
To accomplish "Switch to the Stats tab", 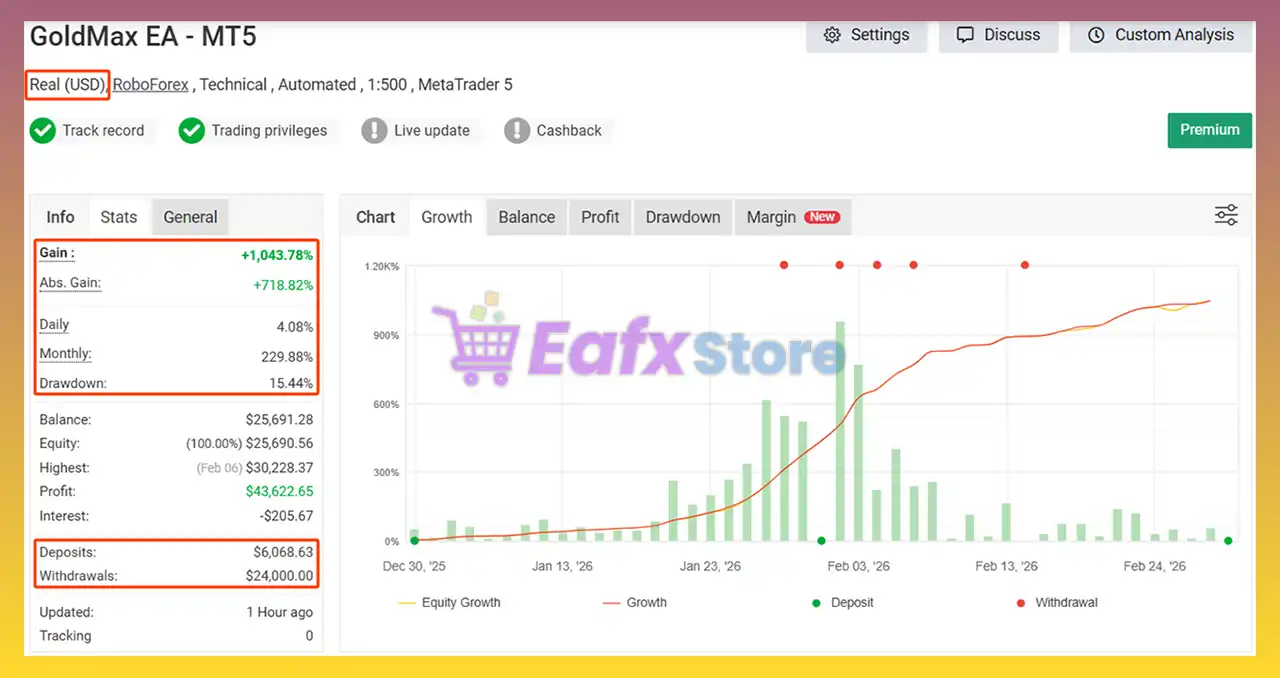I will (x=118, y=217).
